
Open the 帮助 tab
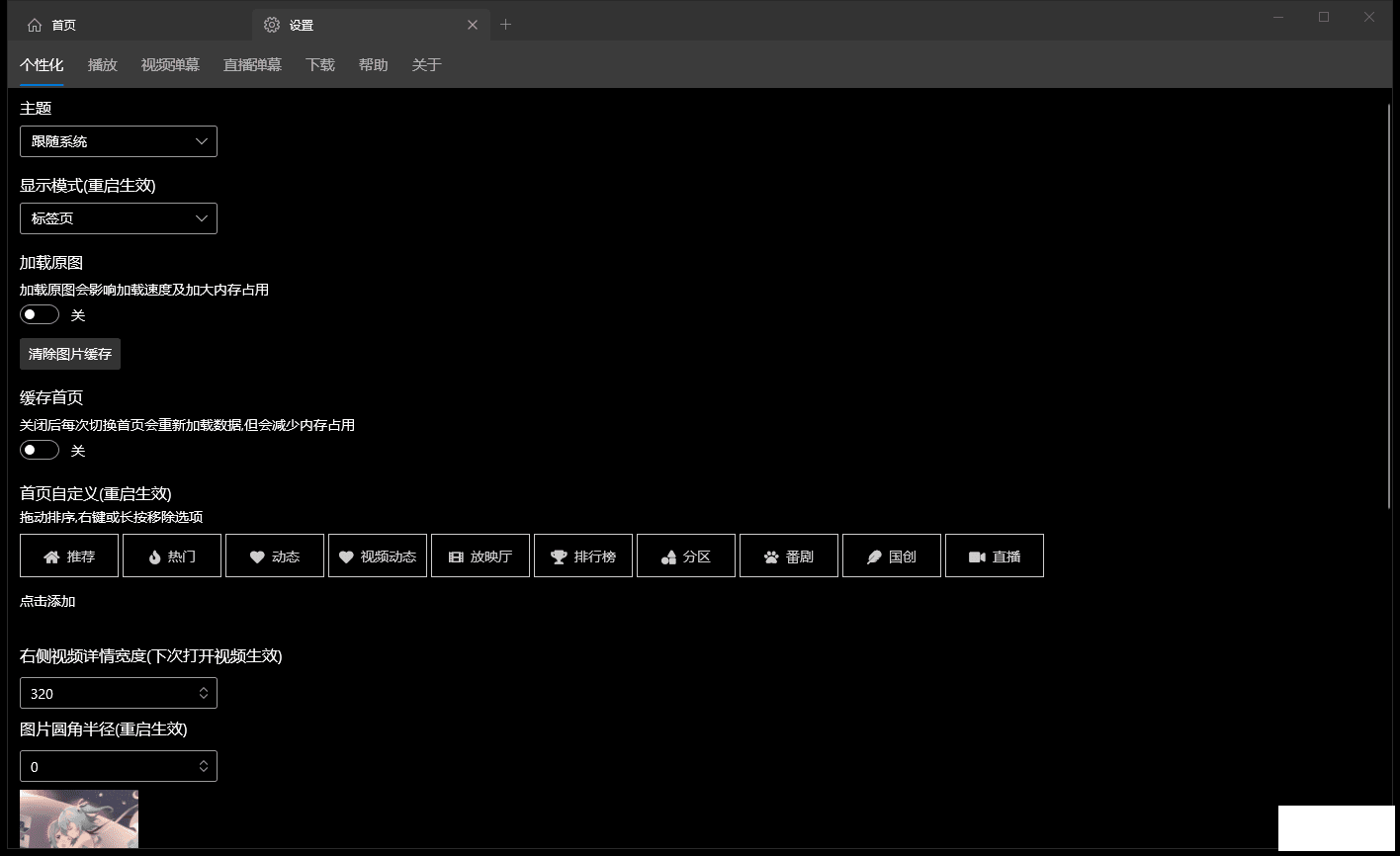point(374,65)
